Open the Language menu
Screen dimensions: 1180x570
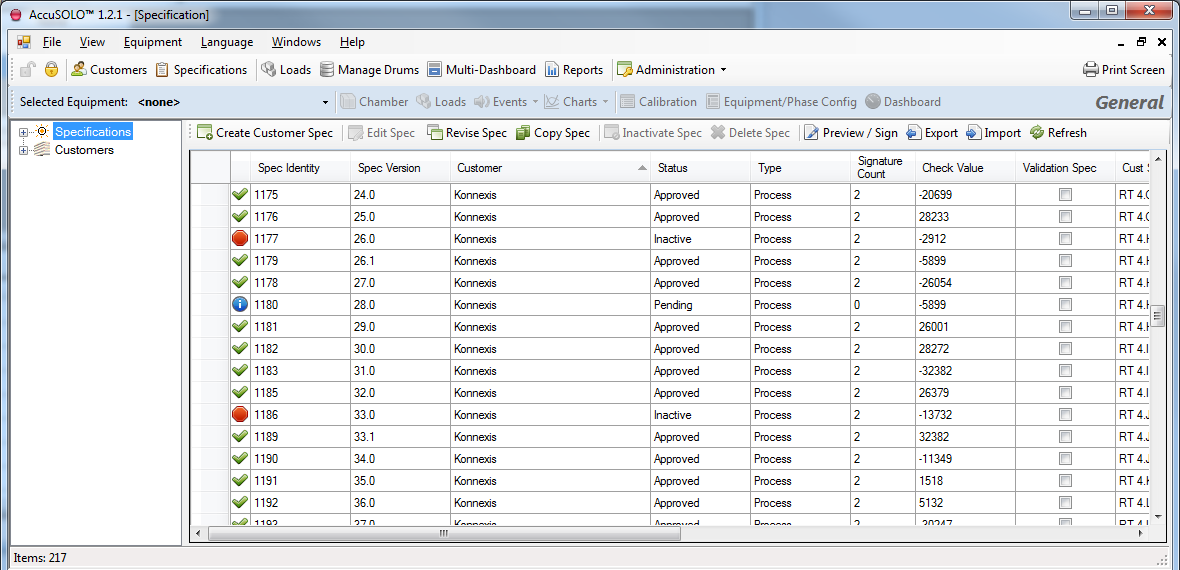pyautogui.click(x=226, y=42)
